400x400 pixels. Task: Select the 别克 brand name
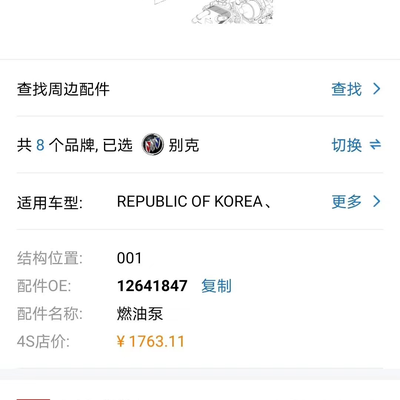tap(184, 145)
